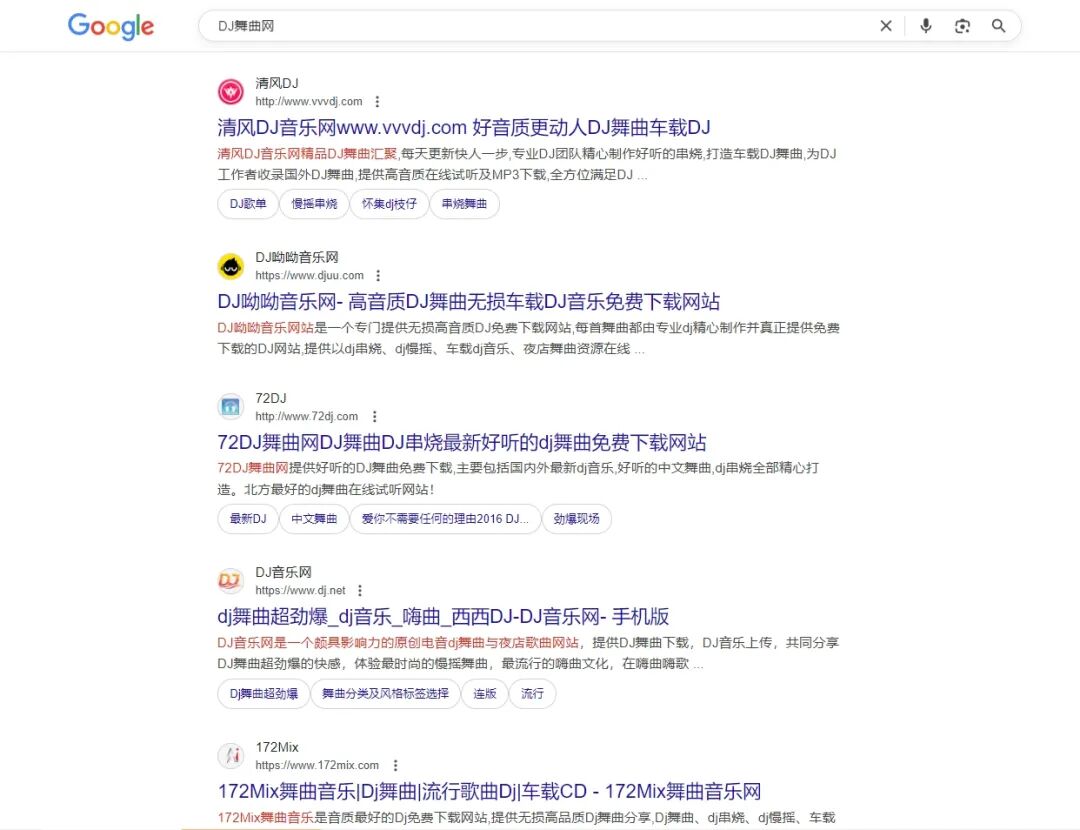Click the DJ呦呦音乐网 favicon

point(231,266)
